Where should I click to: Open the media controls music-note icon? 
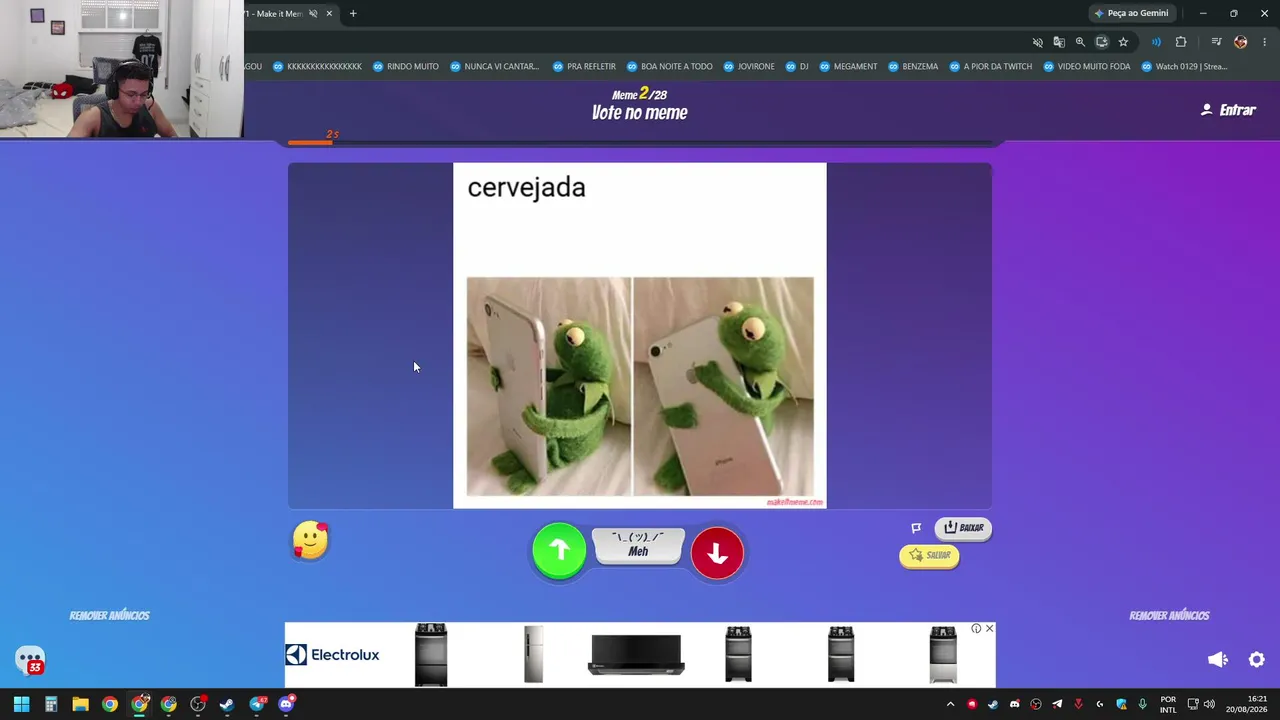pyautogui.click(x=1216, y=42)
